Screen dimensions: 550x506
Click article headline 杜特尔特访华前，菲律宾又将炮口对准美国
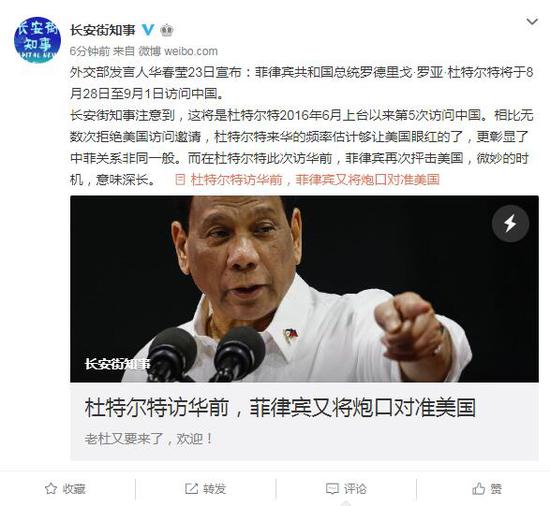pyautogui.click(x=280, y=407)
